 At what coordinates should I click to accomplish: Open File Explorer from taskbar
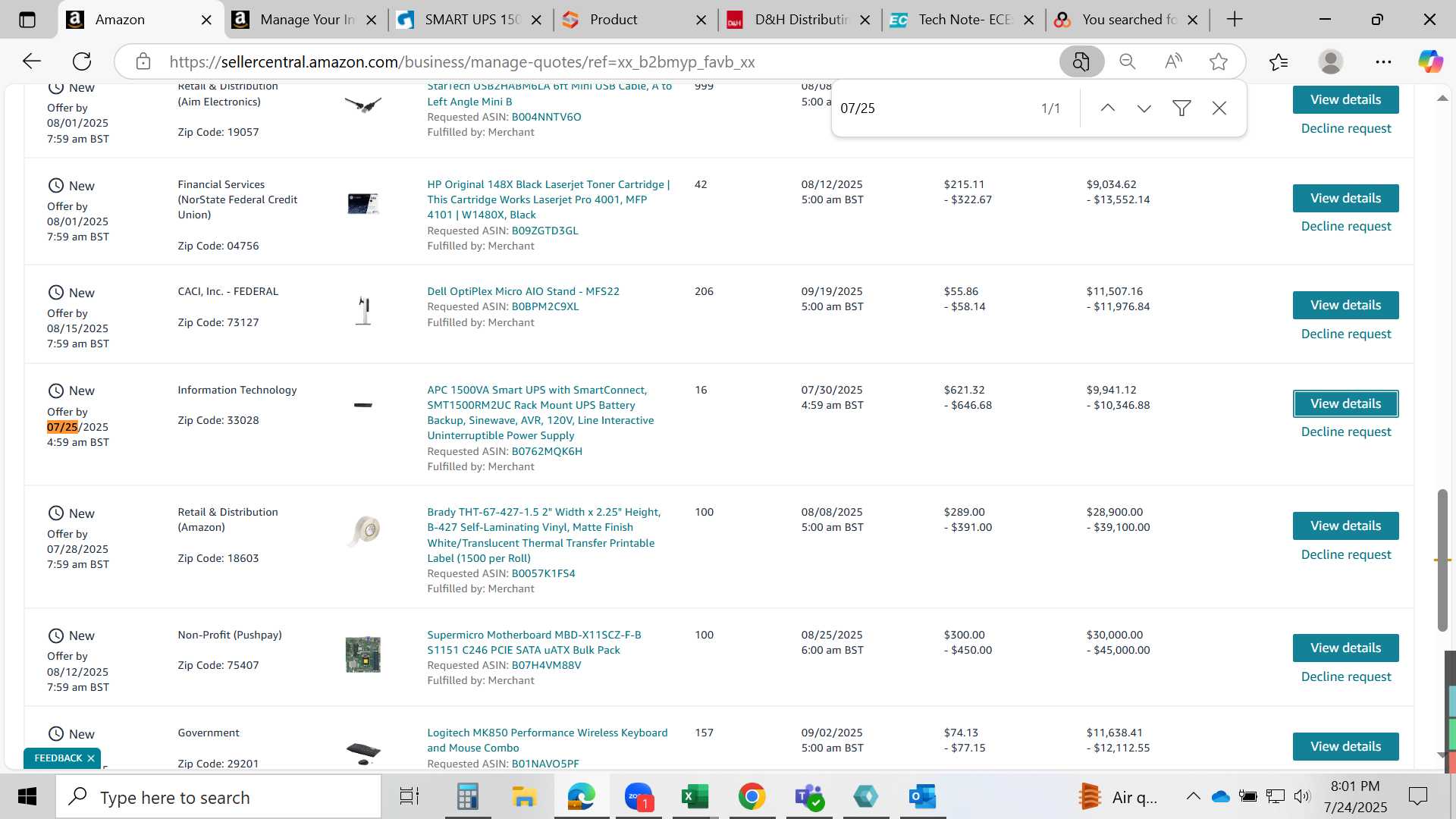pyautogui.click(x=524, y=797)
